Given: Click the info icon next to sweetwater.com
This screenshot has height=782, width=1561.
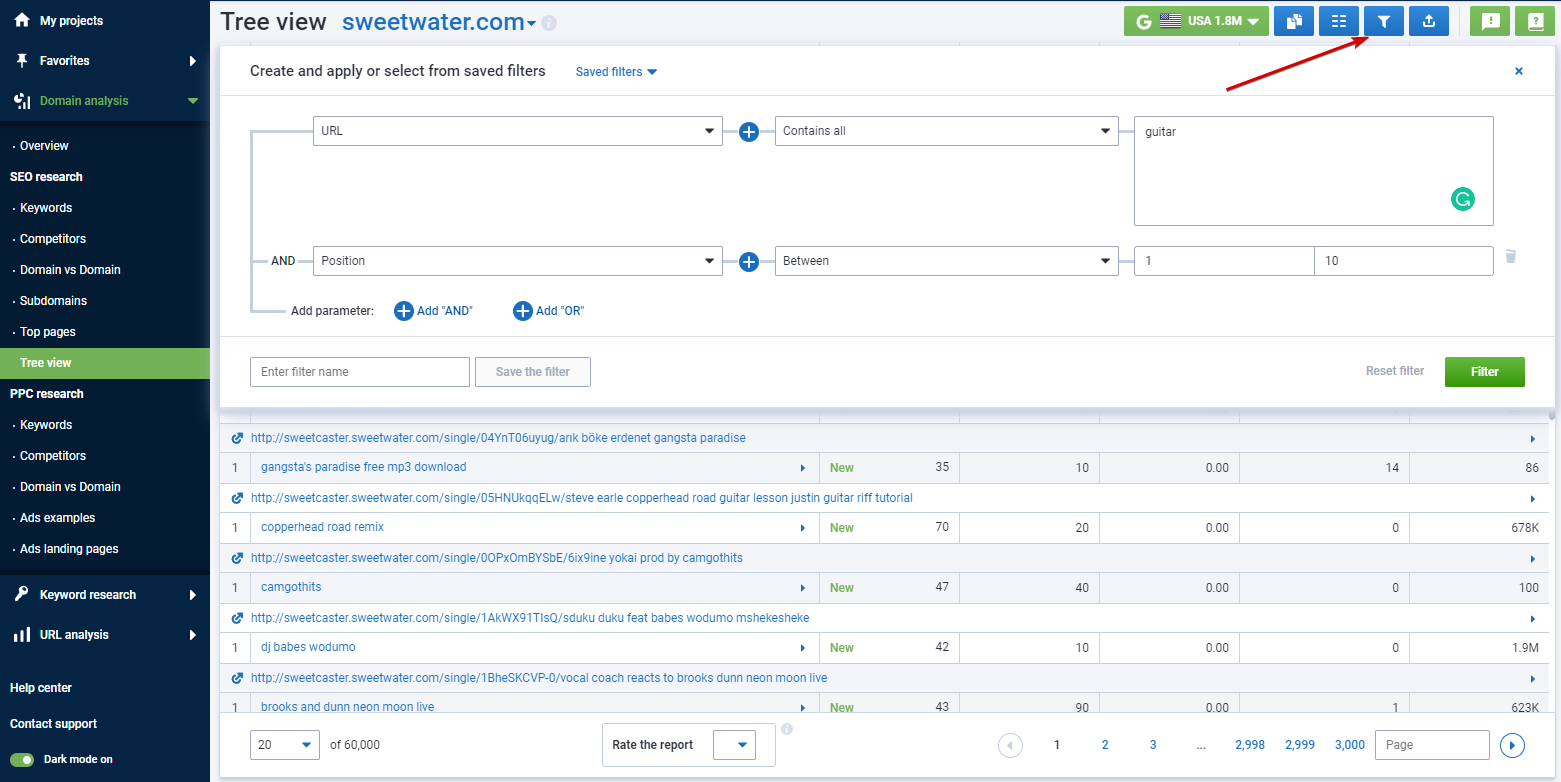Looking at the screenshot, I should point(549,23).
